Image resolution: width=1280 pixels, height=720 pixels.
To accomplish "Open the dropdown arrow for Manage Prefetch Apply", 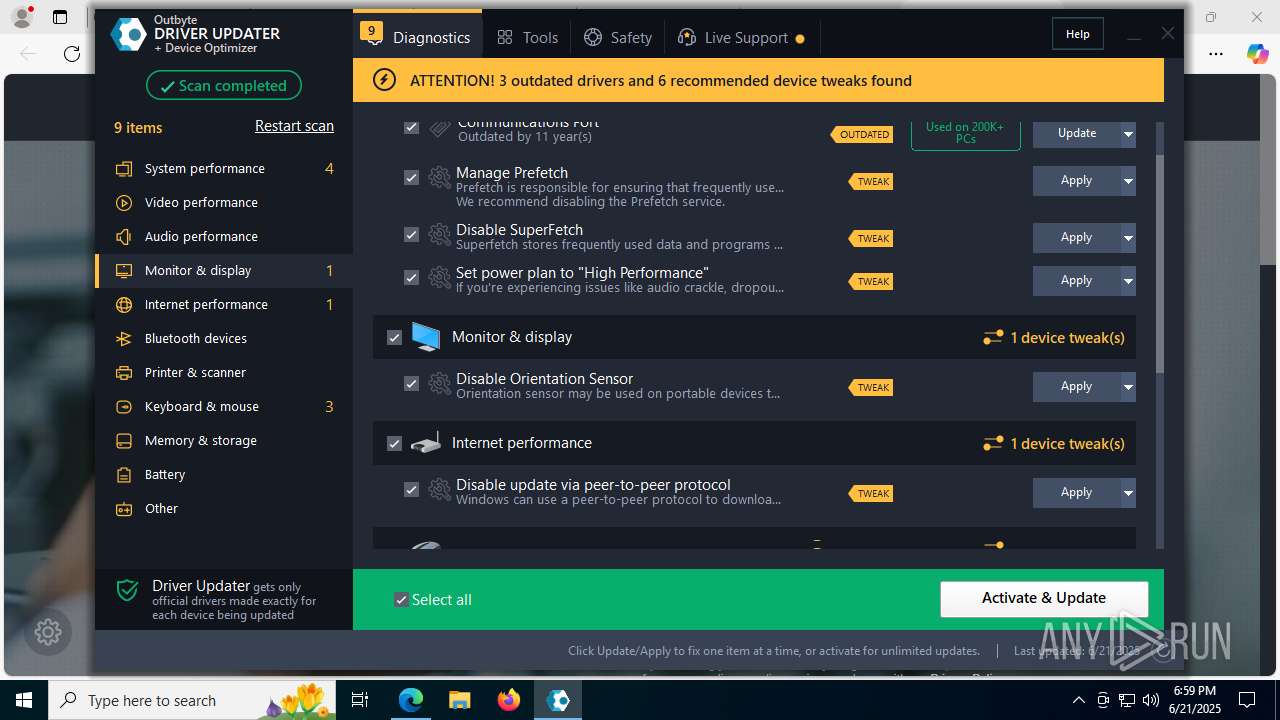I will 1128,181.
